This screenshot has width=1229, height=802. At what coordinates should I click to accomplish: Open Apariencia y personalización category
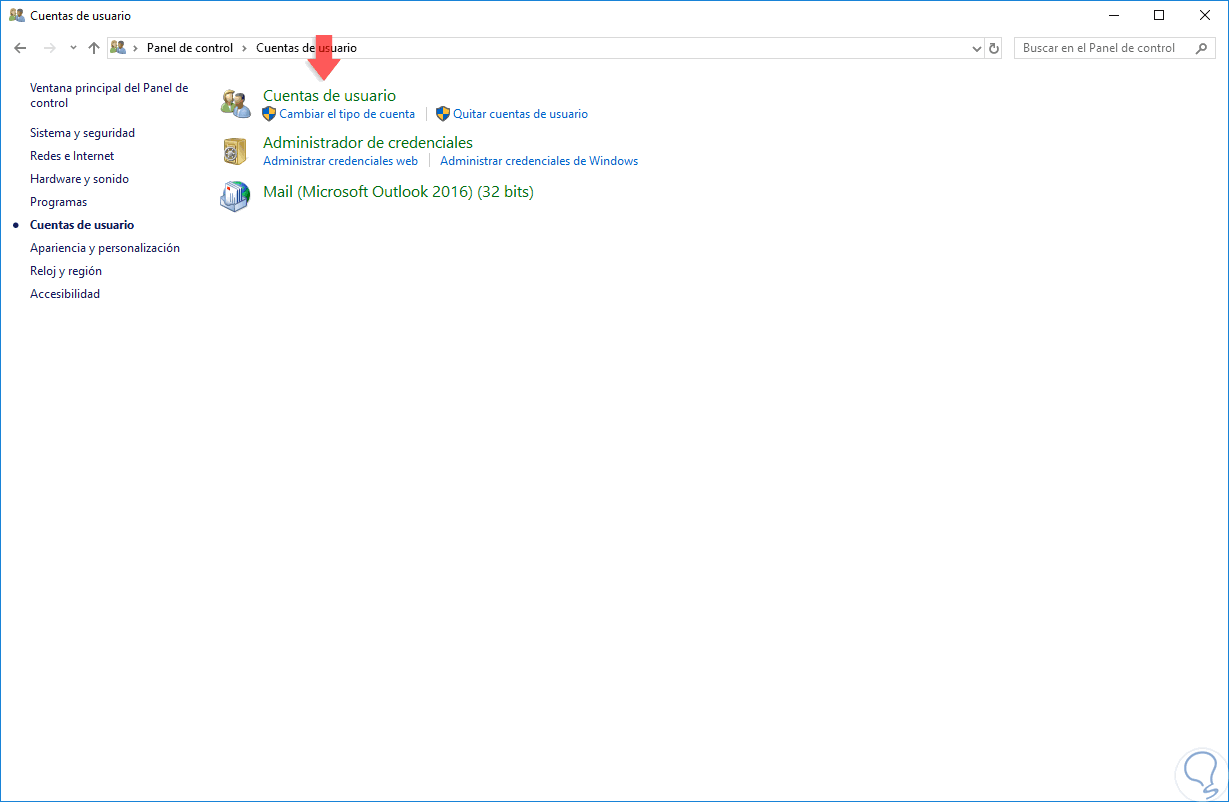coord(105,248)
